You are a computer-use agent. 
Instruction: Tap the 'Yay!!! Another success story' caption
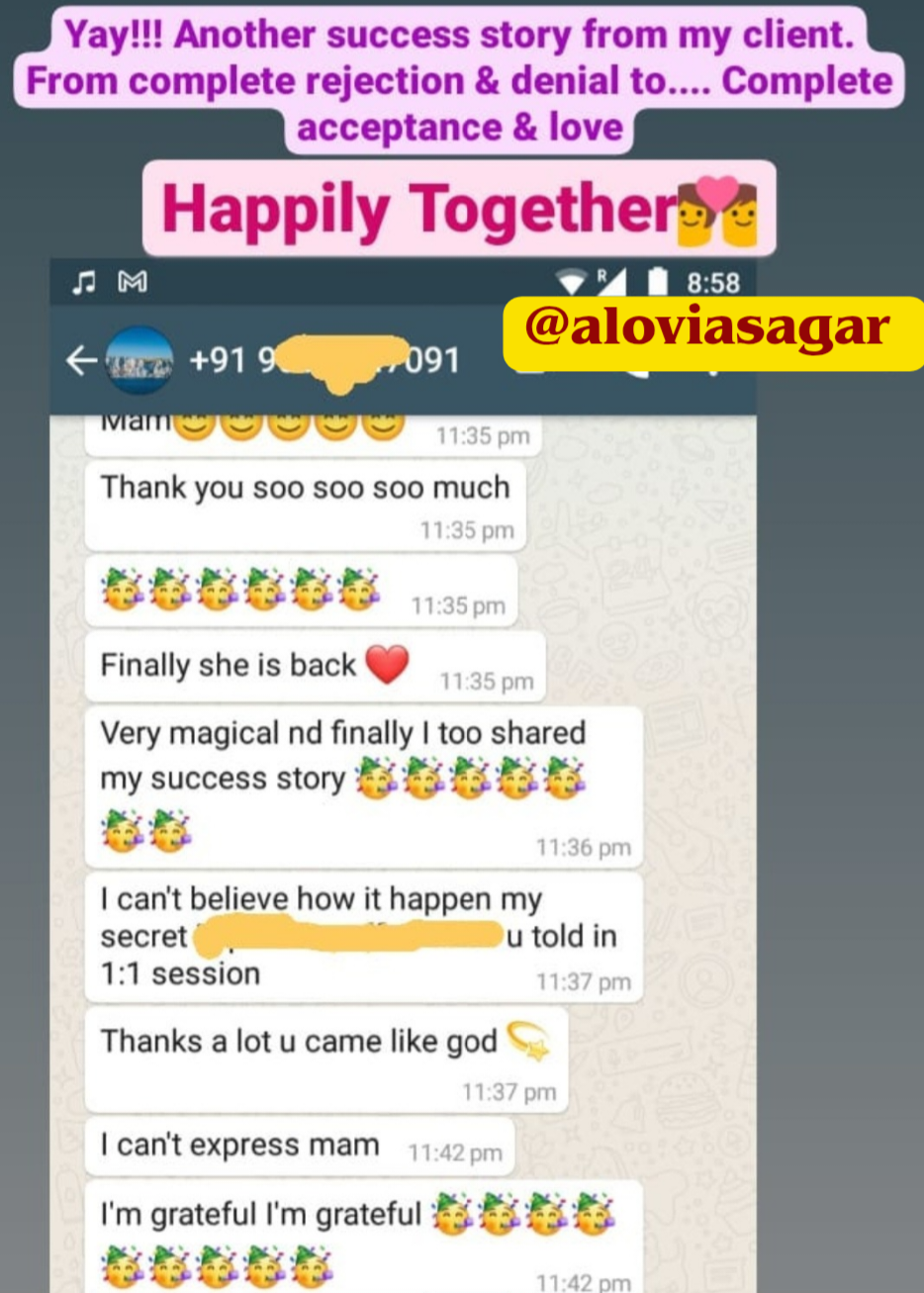coord(459,81)
